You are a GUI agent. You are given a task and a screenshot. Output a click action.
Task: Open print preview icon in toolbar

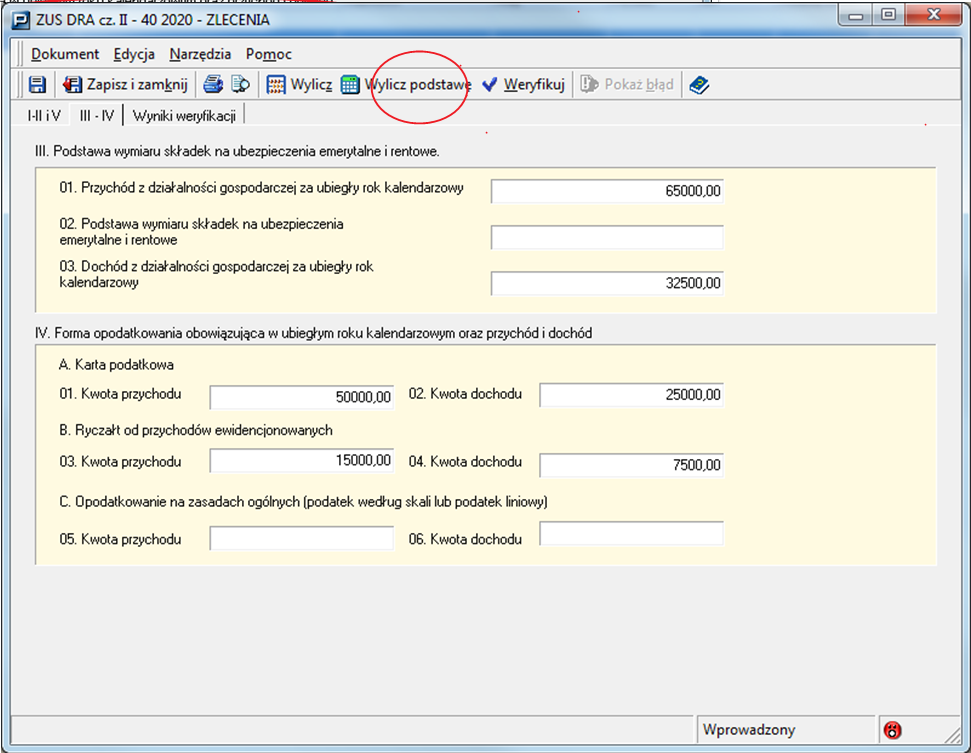(240, 85)
